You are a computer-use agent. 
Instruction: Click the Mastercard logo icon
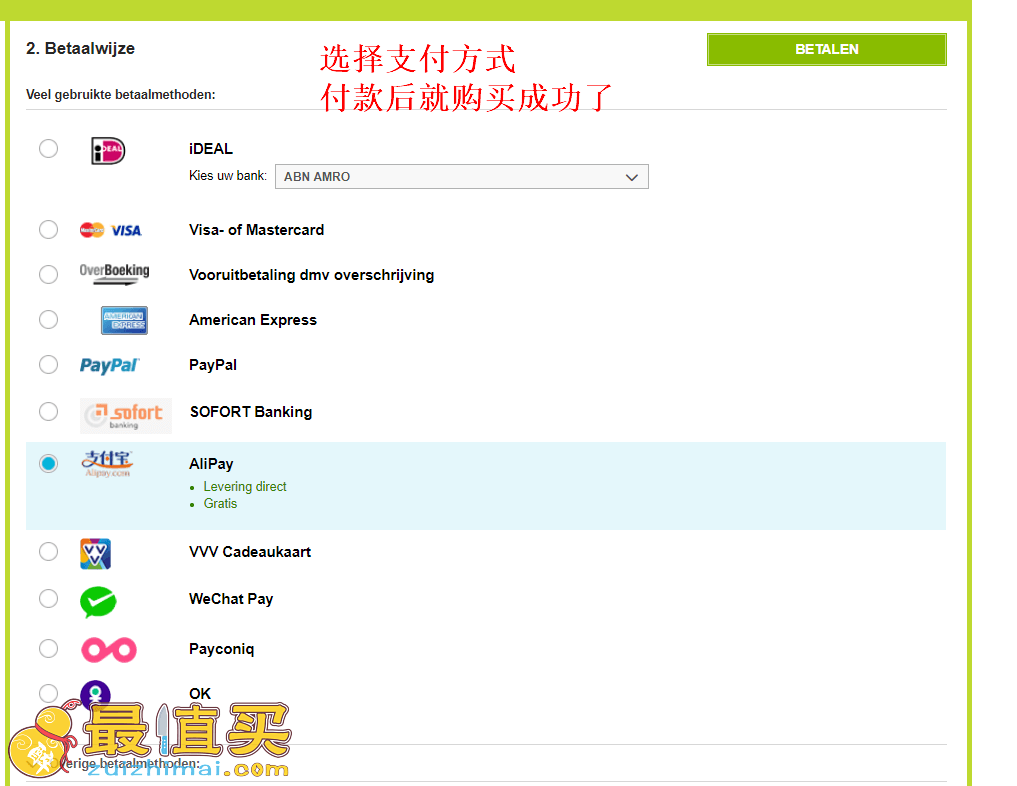(91, 230)
